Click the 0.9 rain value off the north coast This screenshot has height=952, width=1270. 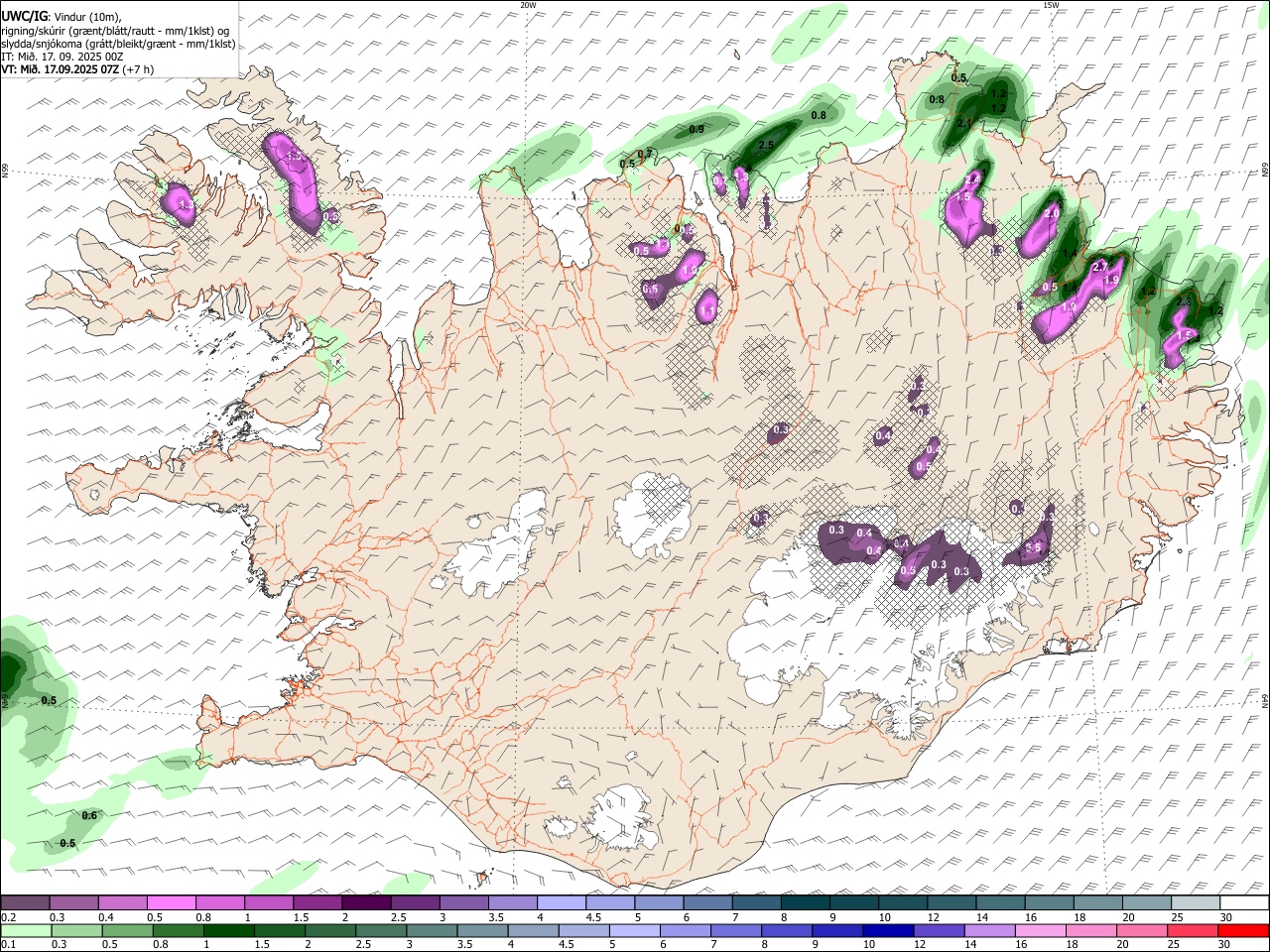click(x=697, y=129)
